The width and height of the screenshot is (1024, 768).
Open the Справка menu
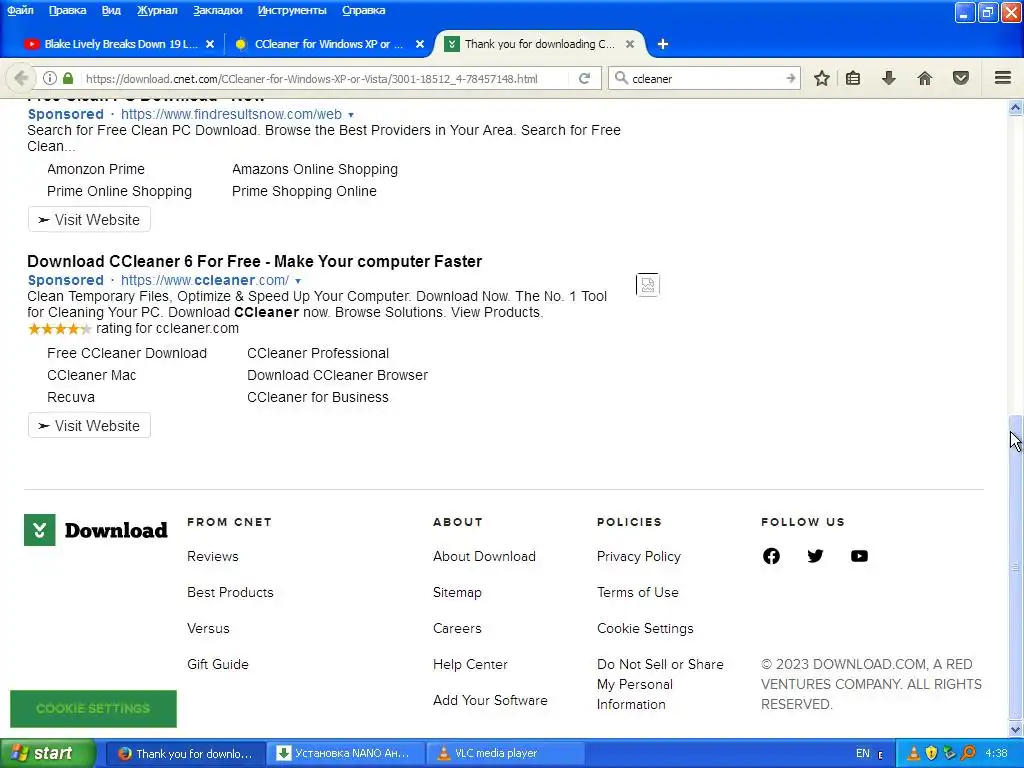363,10
